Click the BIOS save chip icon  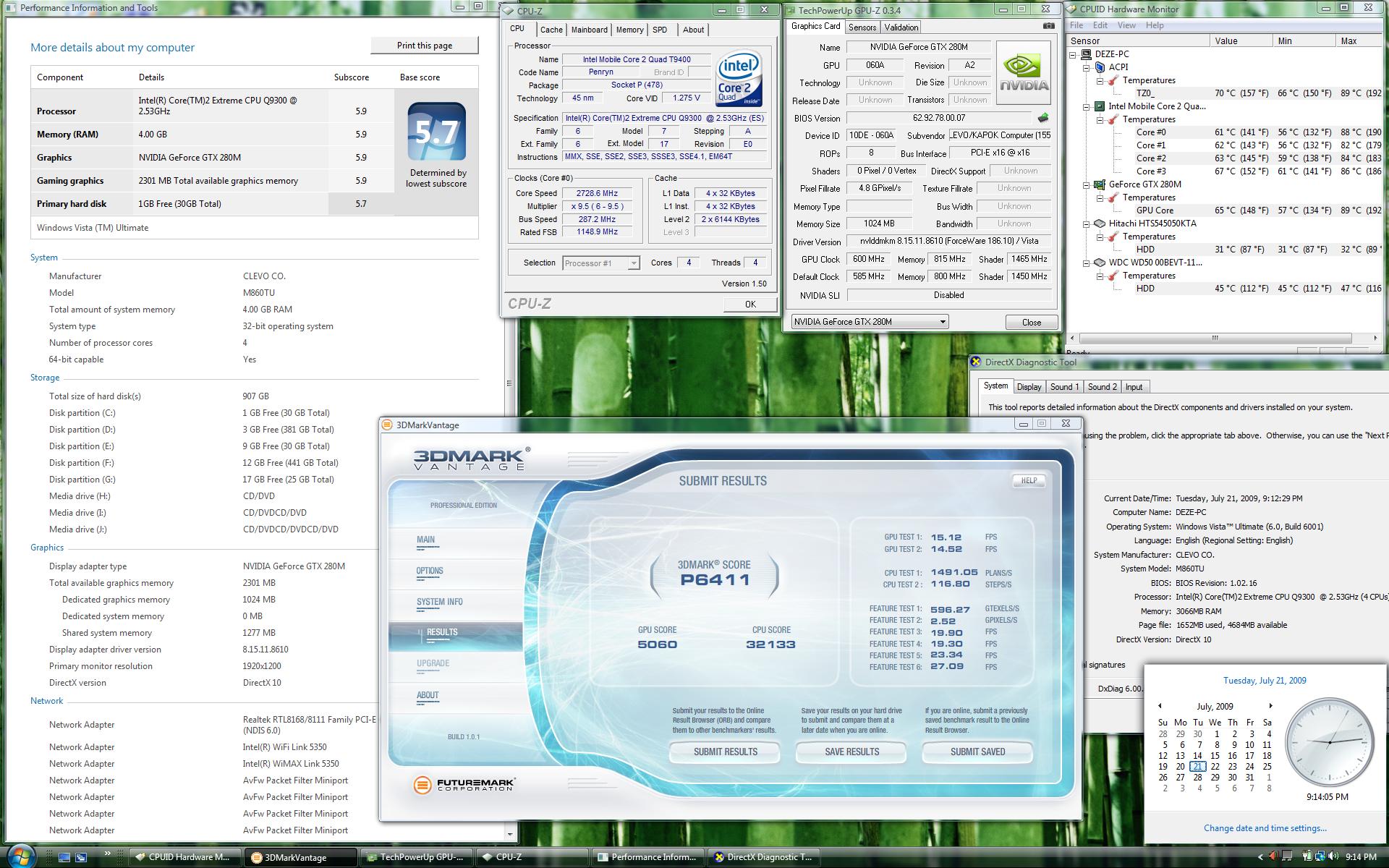tap(1042, 118)
